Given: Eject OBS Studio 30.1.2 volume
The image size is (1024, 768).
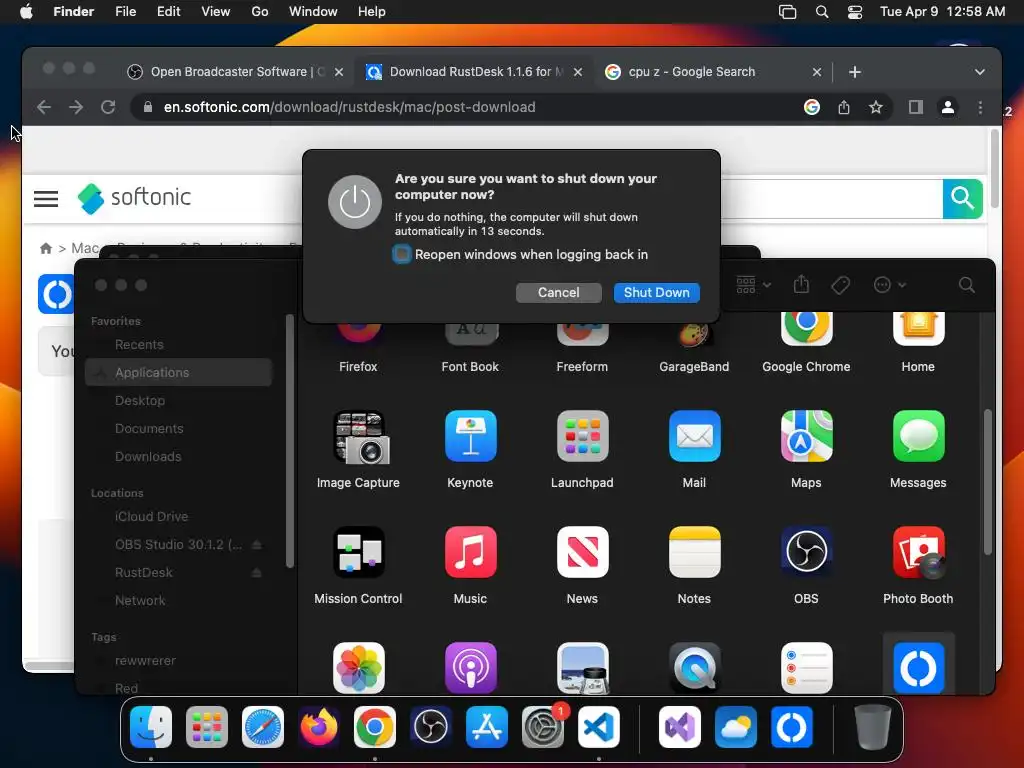Looking at the screenshot, I should (257, 545).
